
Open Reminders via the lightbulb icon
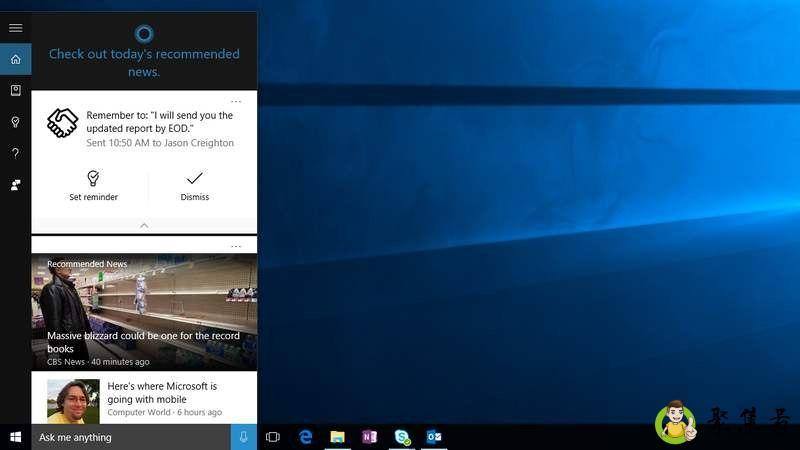15,121
